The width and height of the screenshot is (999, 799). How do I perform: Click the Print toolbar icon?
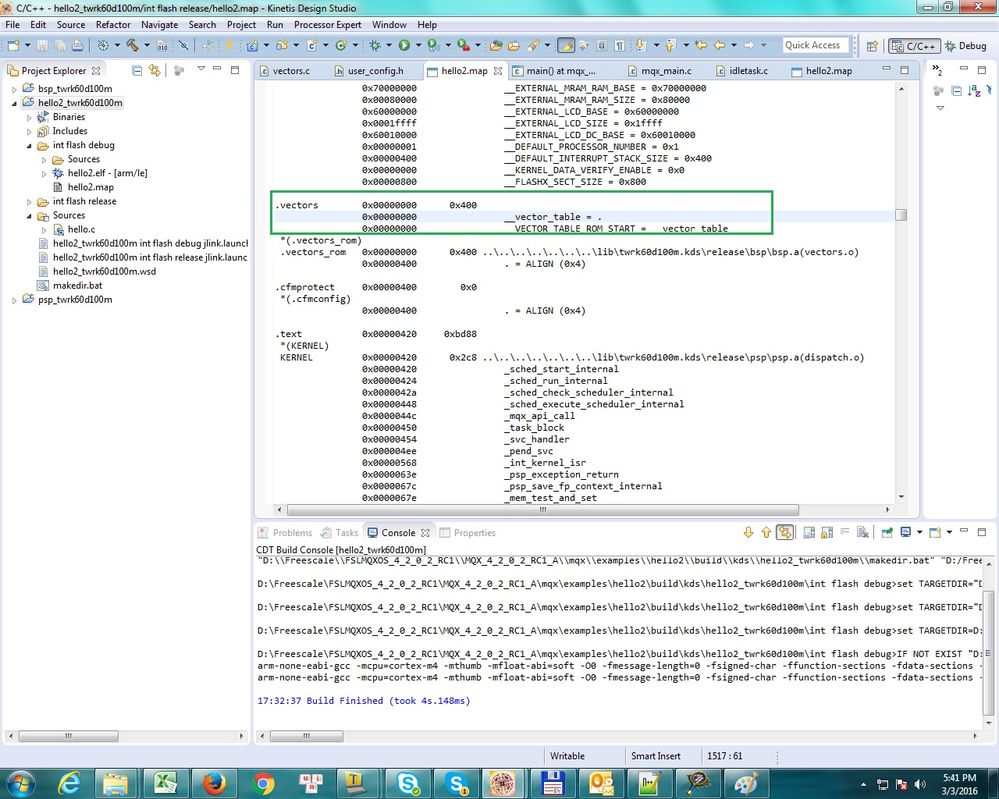(x=77, y=45)
